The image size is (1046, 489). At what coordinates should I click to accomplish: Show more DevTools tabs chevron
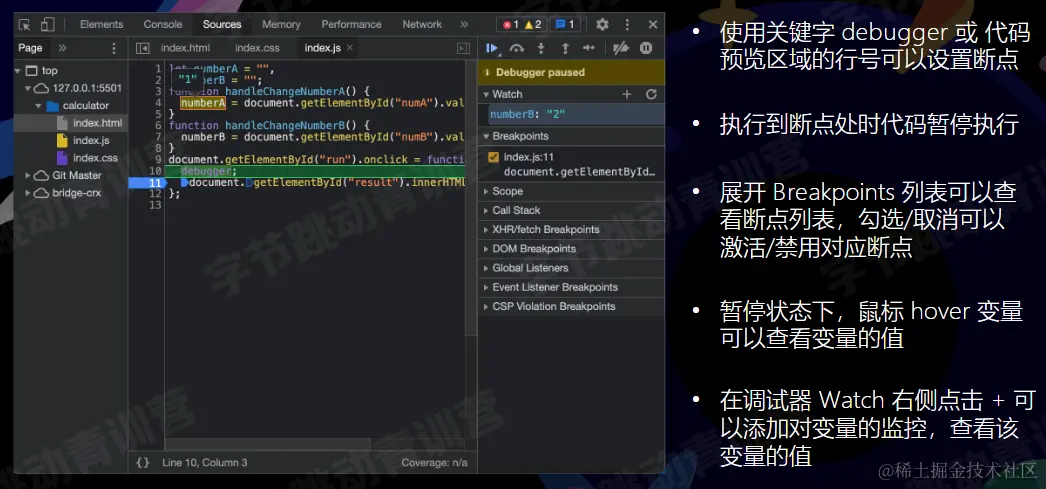464,25
